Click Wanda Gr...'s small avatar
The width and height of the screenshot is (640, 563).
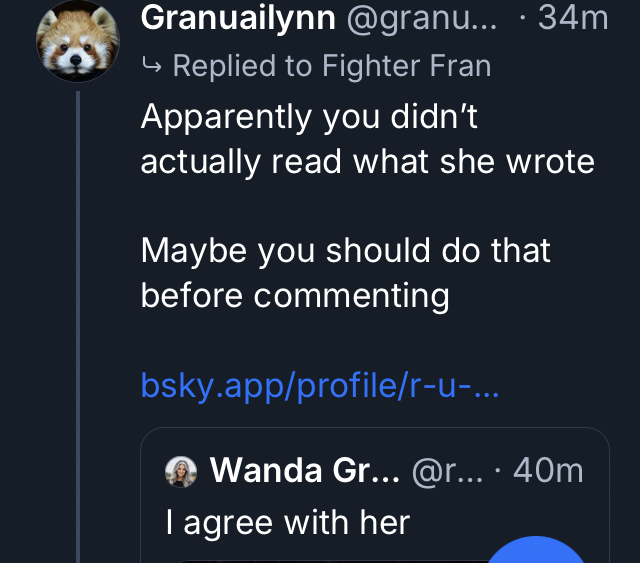point(181,471)
